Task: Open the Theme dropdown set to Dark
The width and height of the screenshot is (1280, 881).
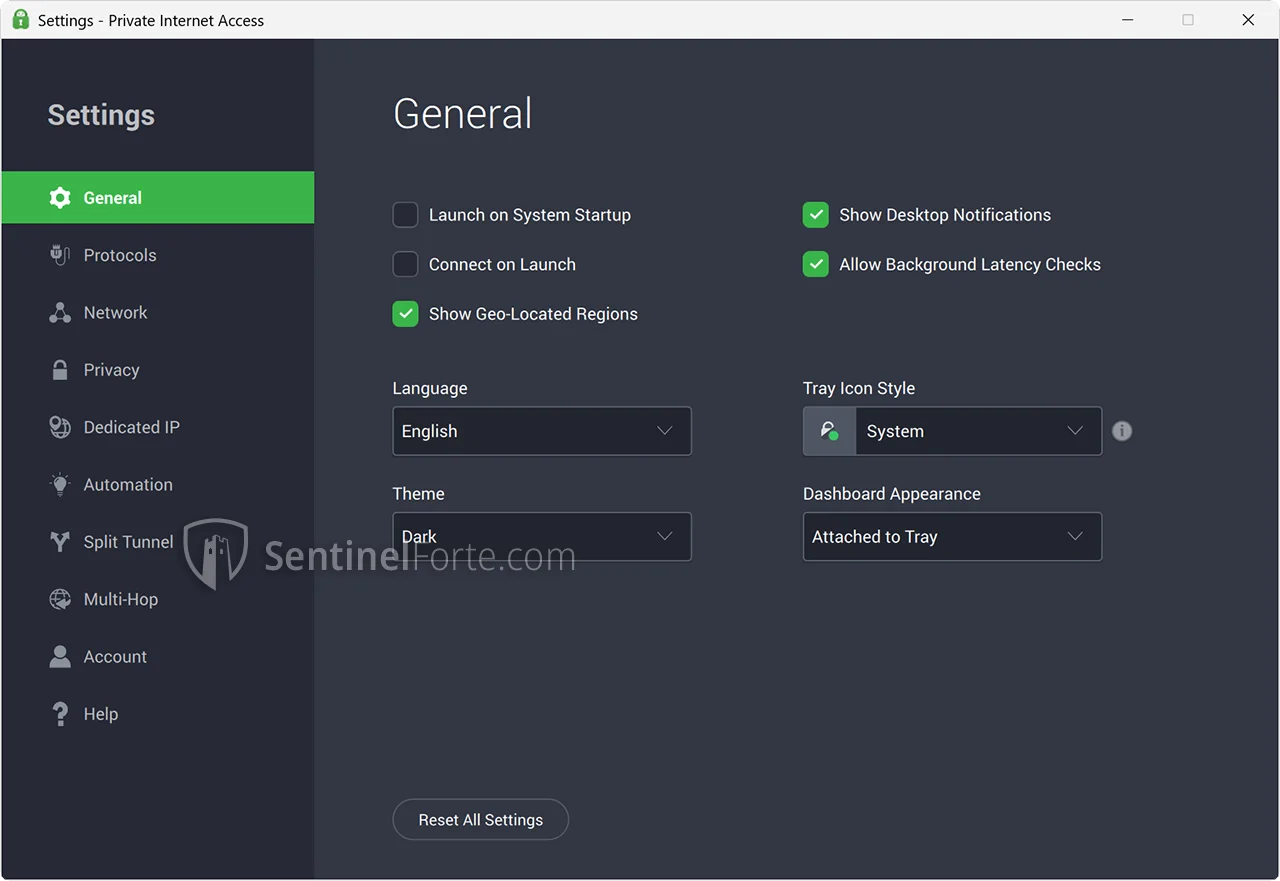Action: coord(542,537)
